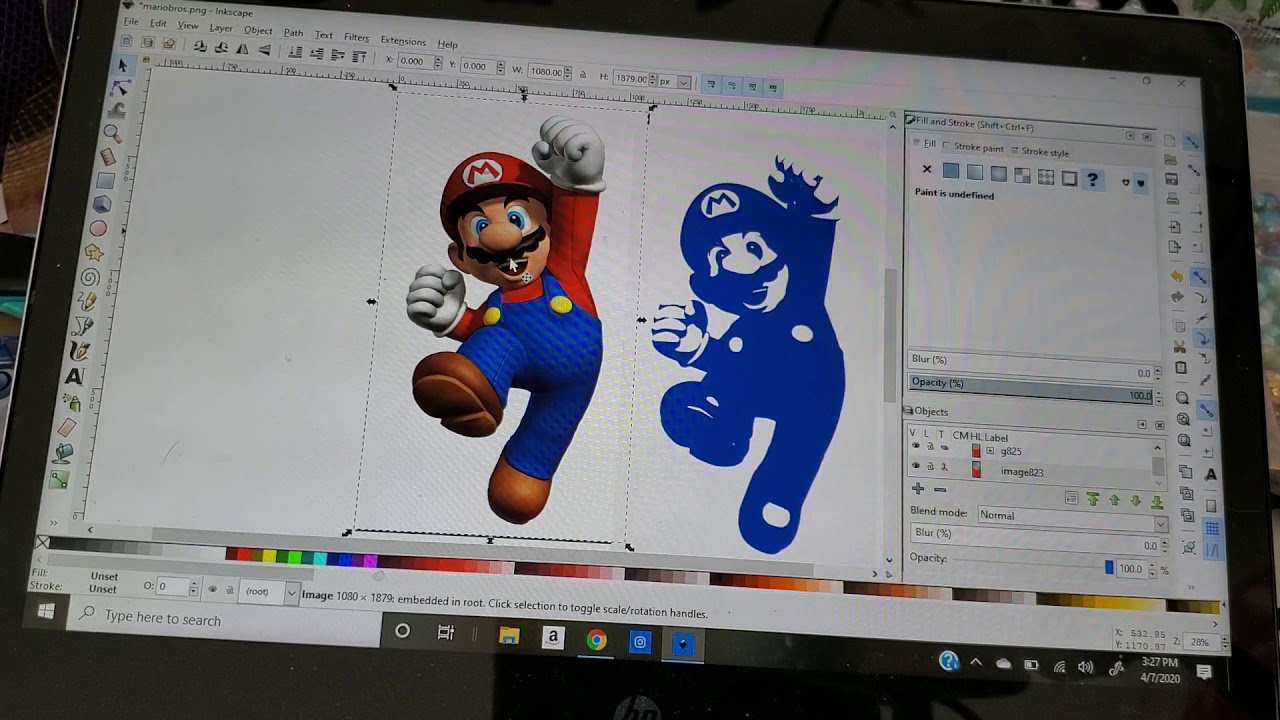Select the Zoom magnifier tool
The height and width of the screenshot is (720, 1280).
[x=112, y=133]
